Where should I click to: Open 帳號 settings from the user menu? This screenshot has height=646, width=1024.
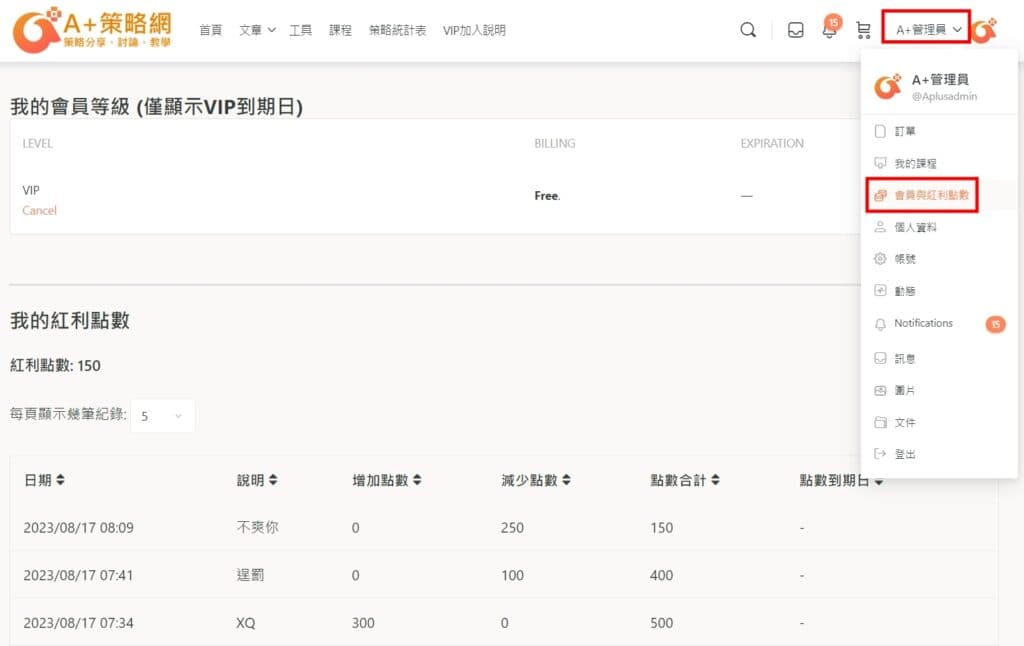click(x=904, y=259)
